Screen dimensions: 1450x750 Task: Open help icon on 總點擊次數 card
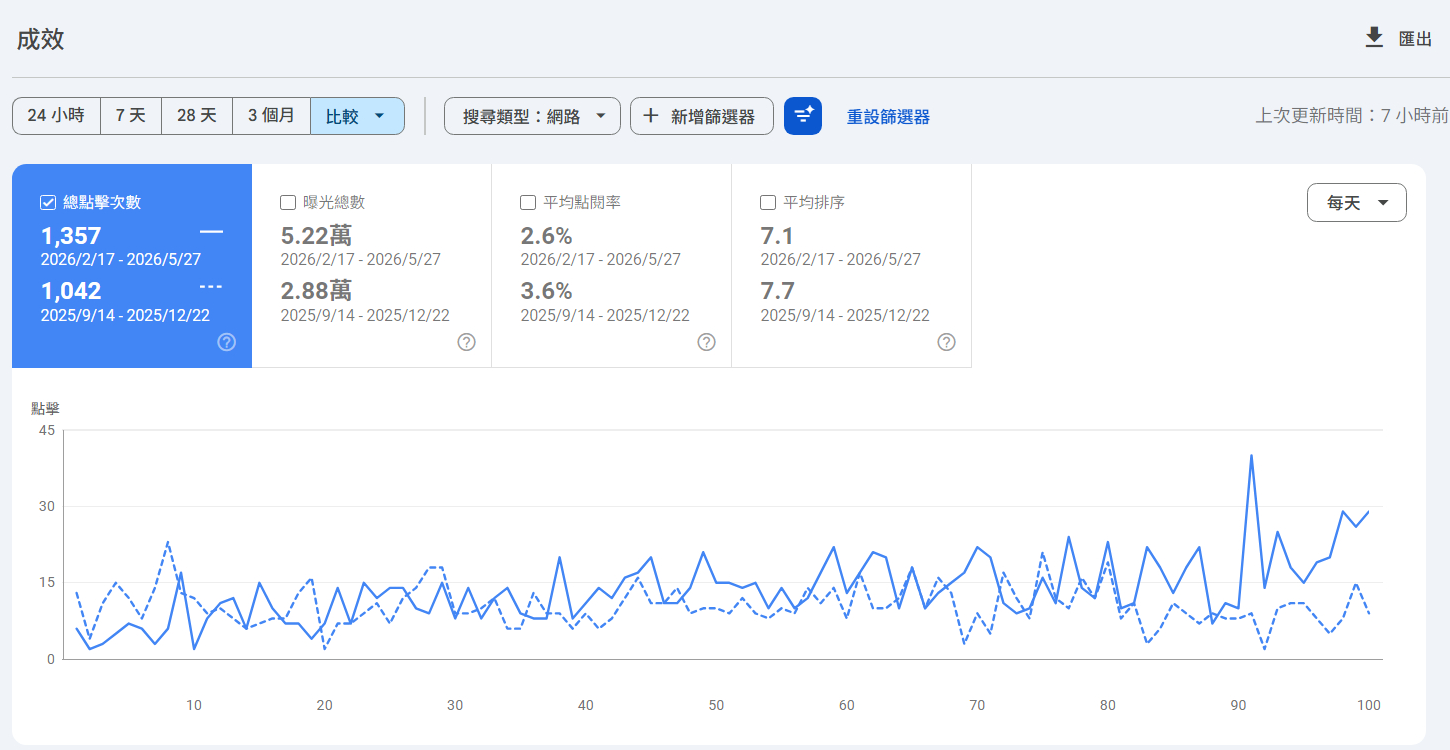point(227,342)
